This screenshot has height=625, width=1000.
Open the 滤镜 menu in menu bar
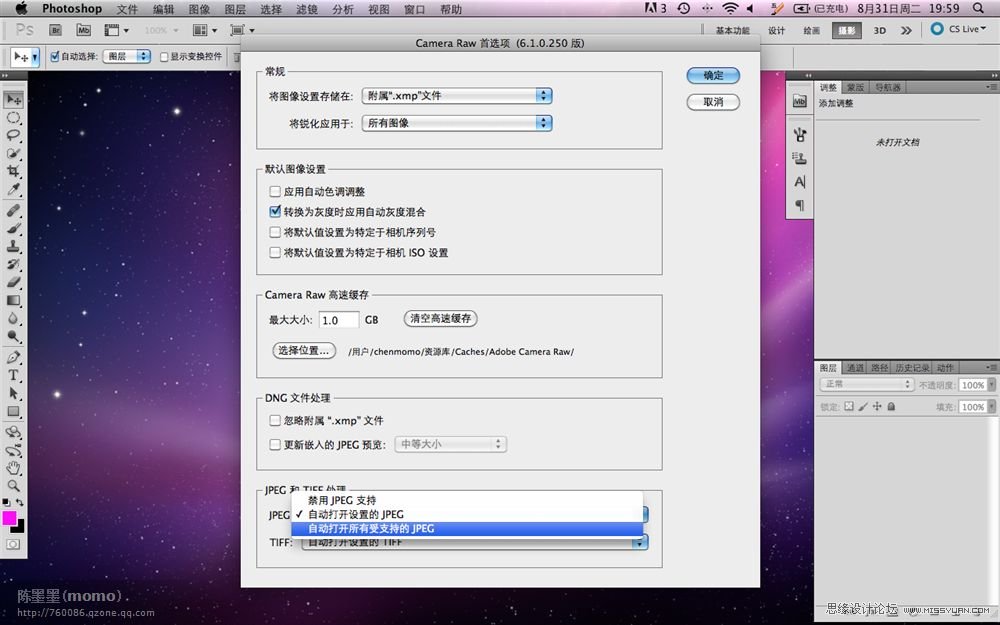(x=307, y=9)
